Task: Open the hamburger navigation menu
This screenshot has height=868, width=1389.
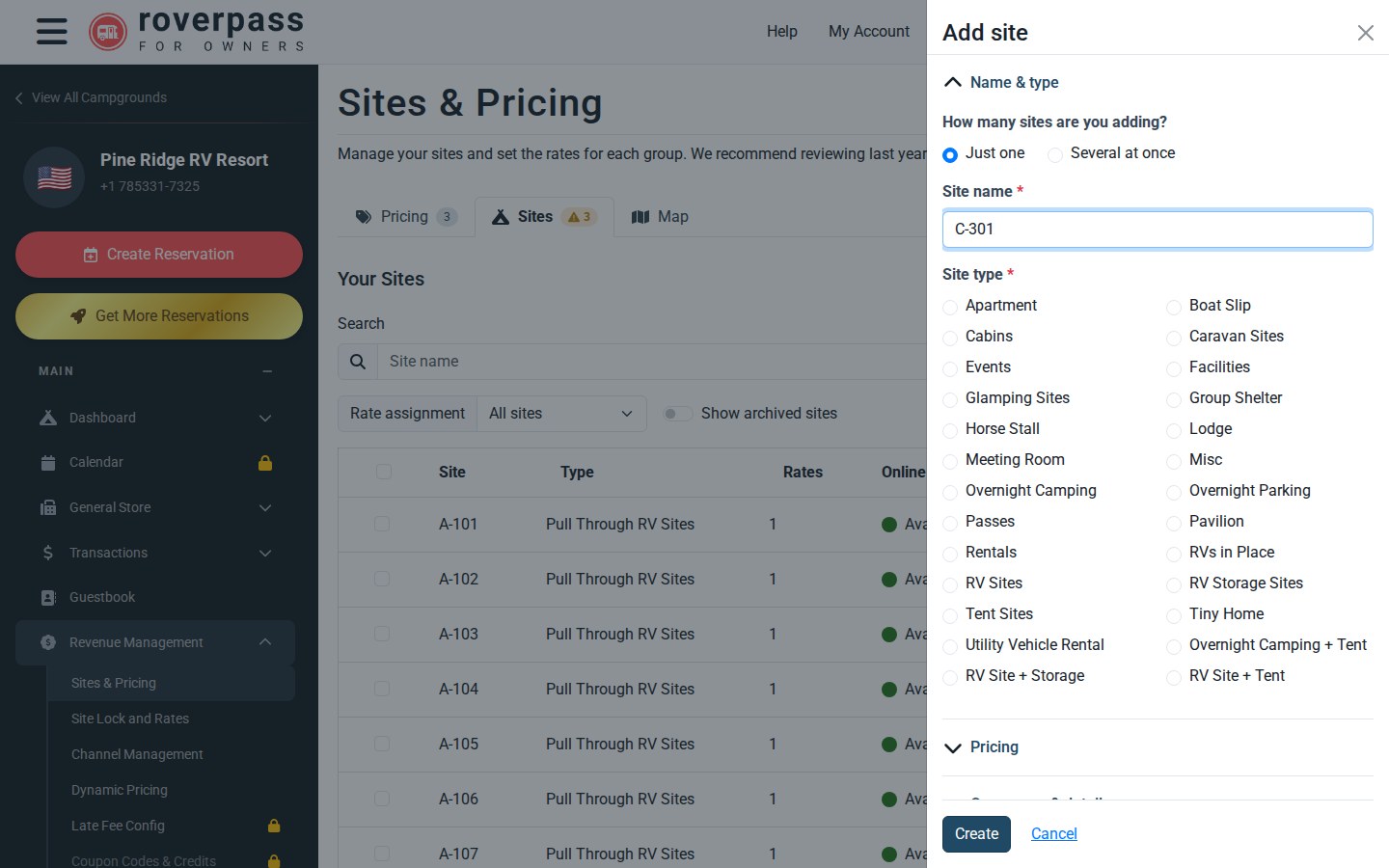Action: (x=52, y=31)
